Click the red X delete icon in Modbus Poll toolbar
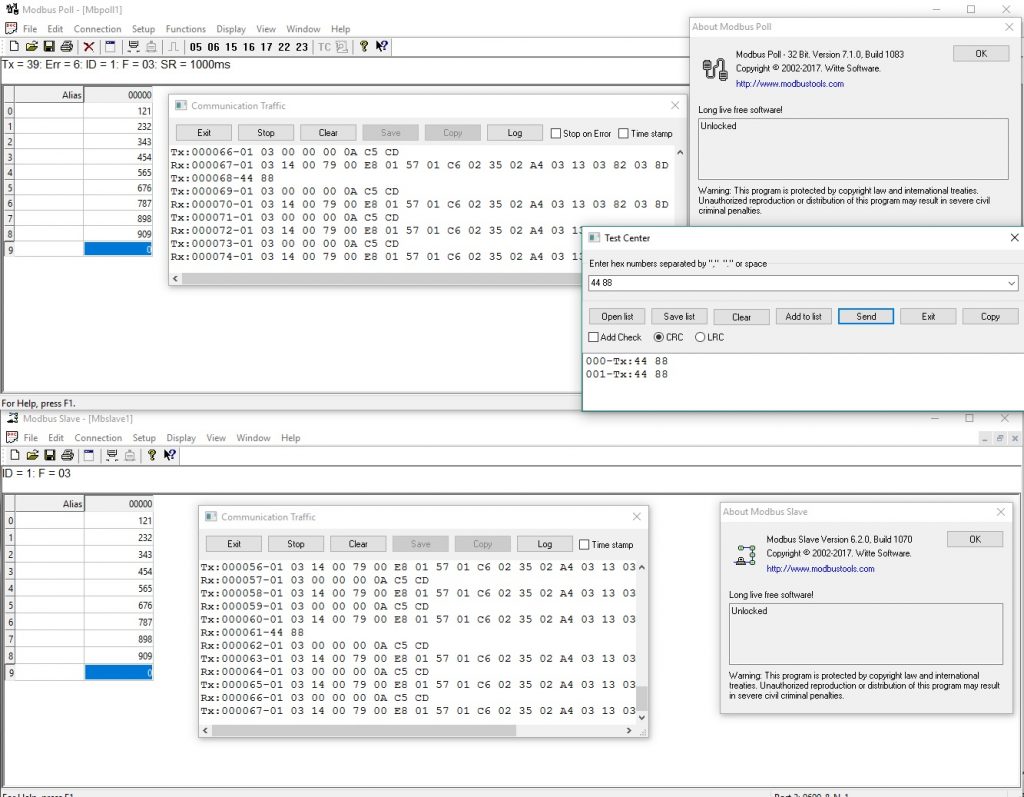The width and height of the screenshot is (1024, 797). [x=89, y=47]
